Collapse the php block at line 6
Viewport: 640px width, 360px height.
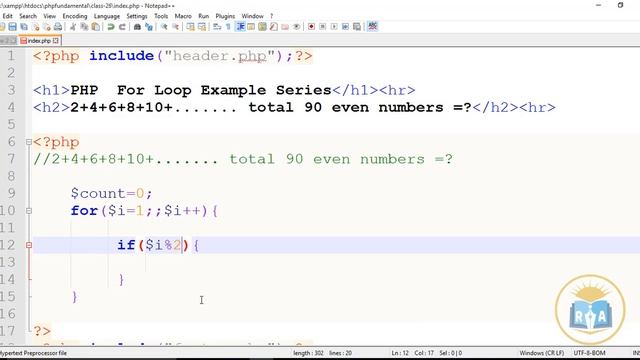(29, 142)
